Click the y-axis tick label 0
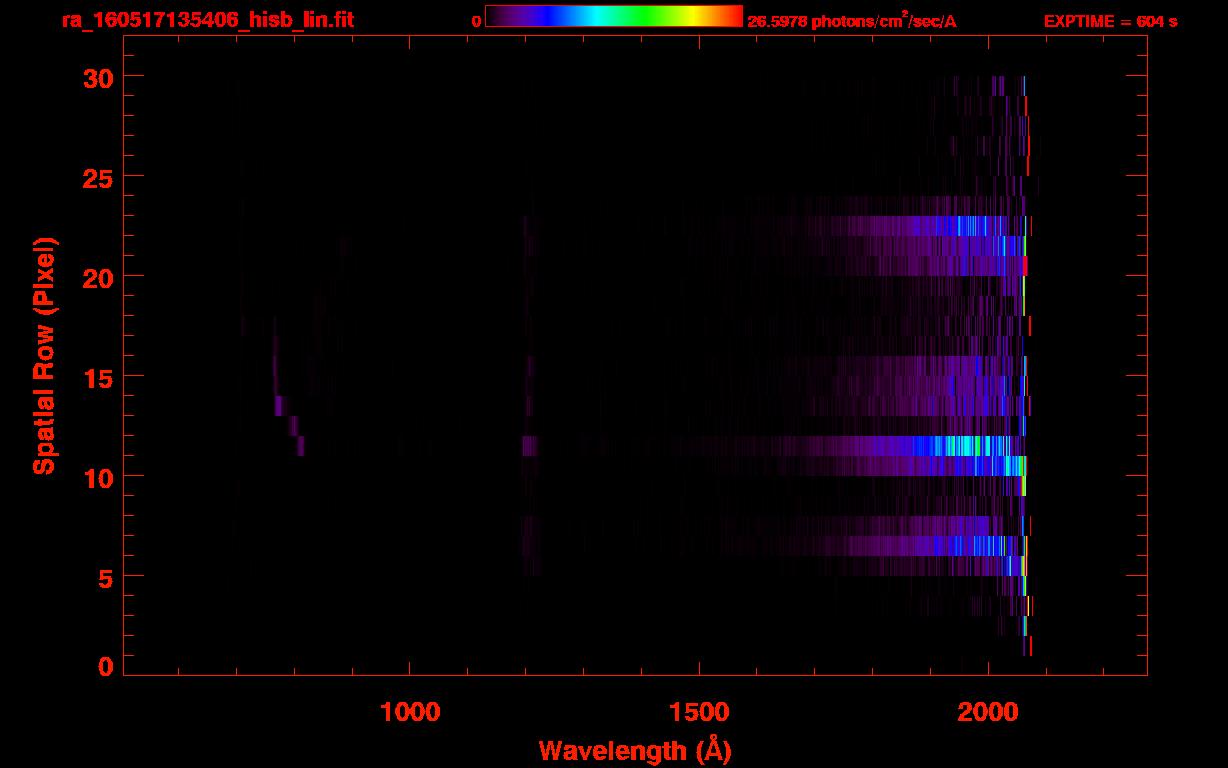The width and height of the screenshot is (1228, 768). pyautogui.click(x=106, y=666)
